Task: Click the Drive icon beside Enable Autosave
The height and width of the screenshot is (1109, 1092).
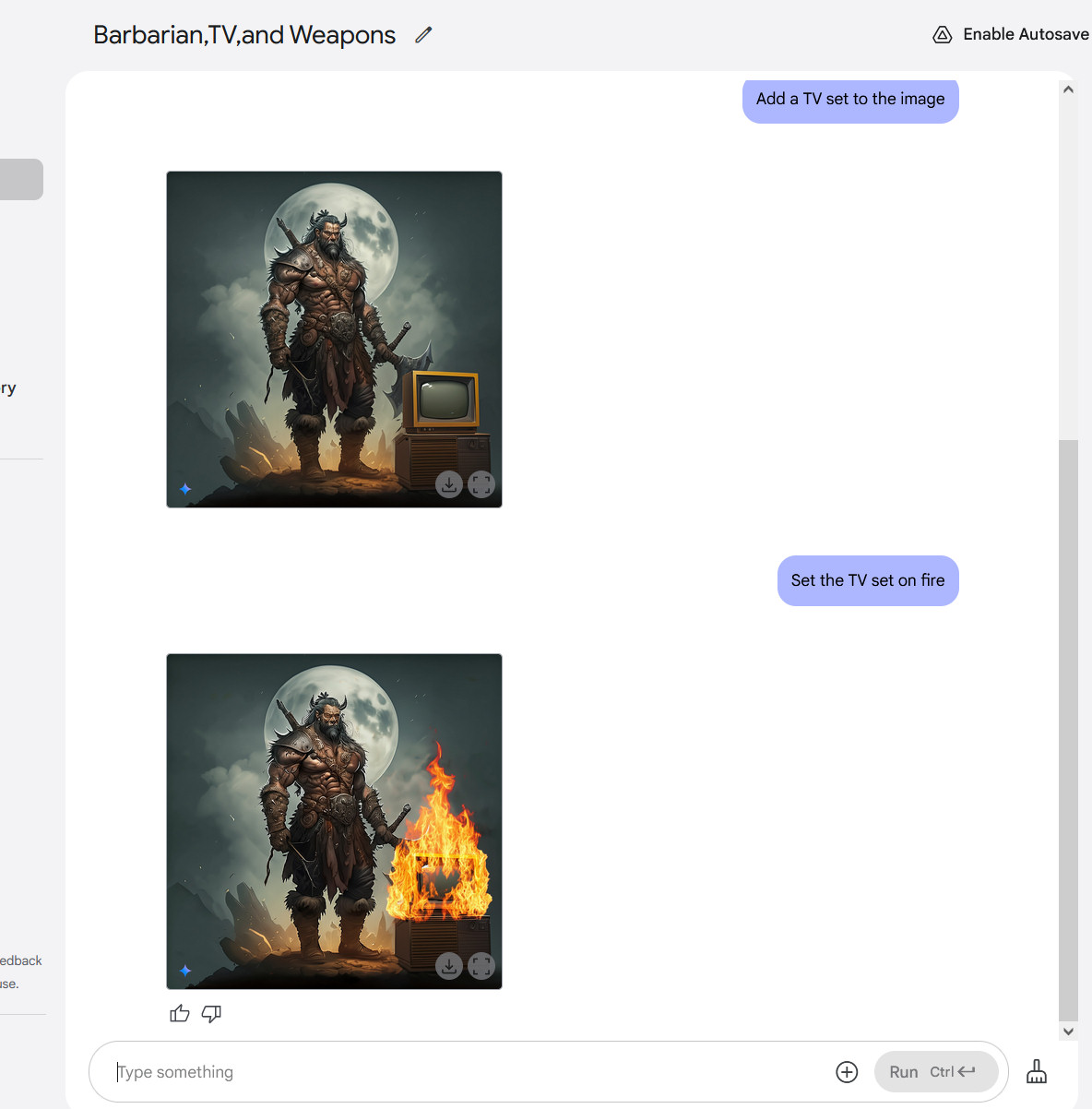Action: coord(942,35)
